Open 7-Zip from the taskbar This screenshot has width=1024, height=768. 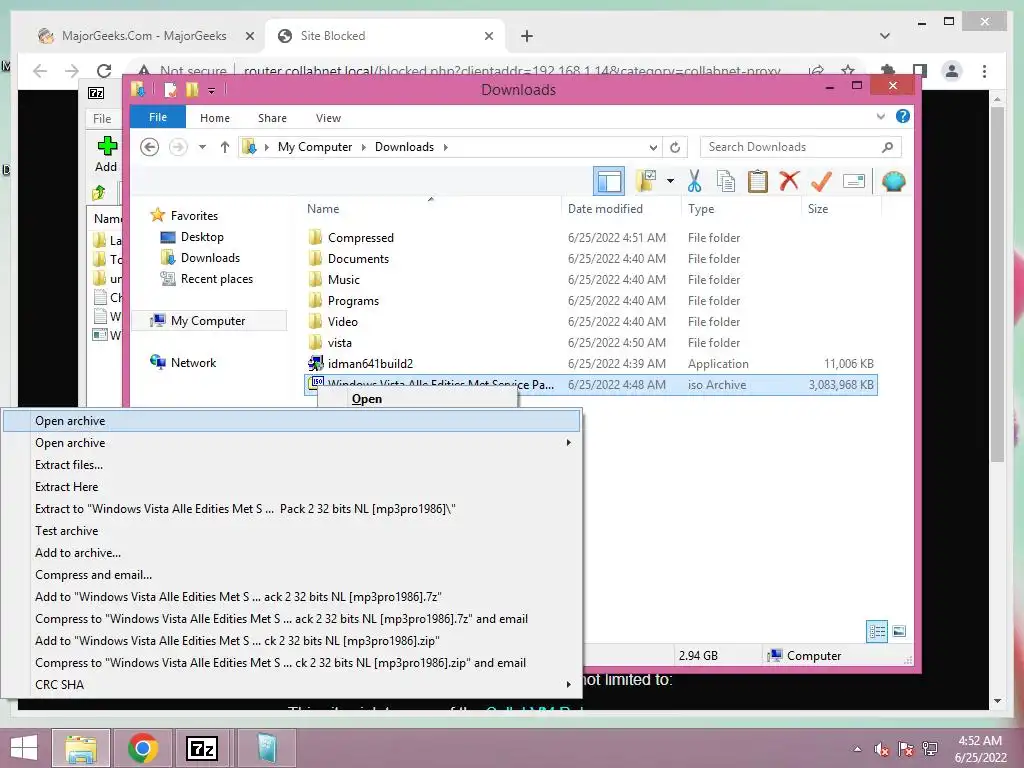pyautogui.click(x=202, y=748)
